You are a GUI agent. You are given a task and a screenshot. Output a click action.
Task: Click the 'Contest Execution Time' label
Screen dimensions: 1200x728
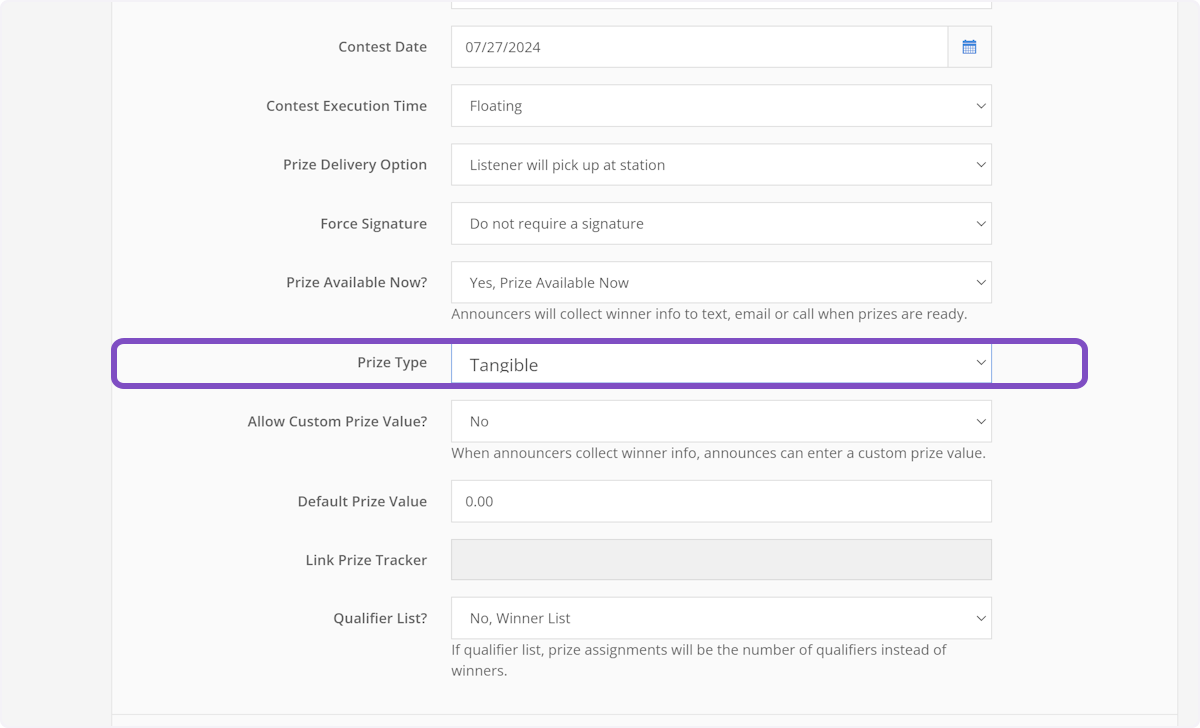pyautogui.click(x=346, y=106)
